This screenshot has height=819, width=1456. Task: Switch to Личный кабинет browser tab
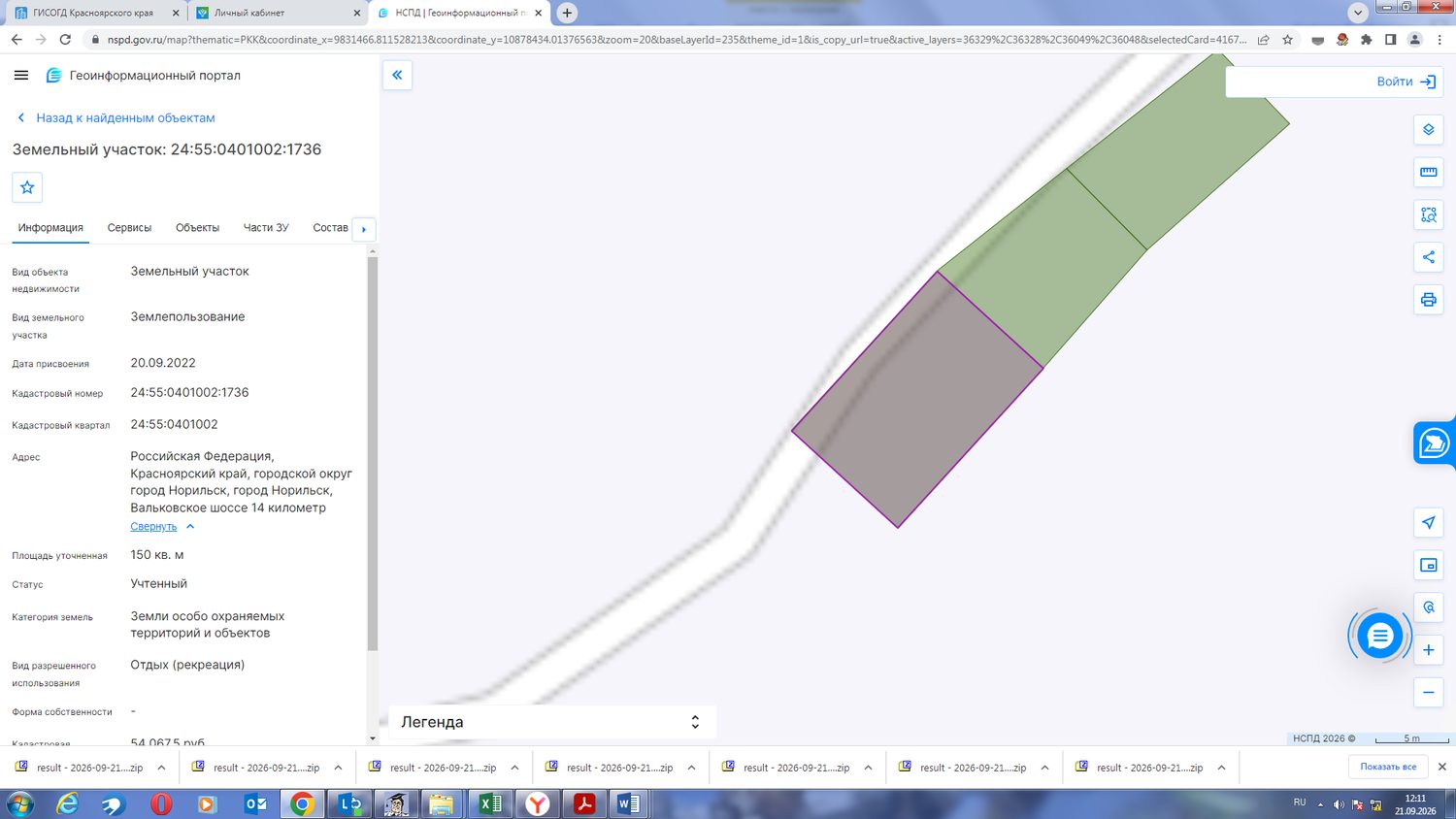[277, 13]
